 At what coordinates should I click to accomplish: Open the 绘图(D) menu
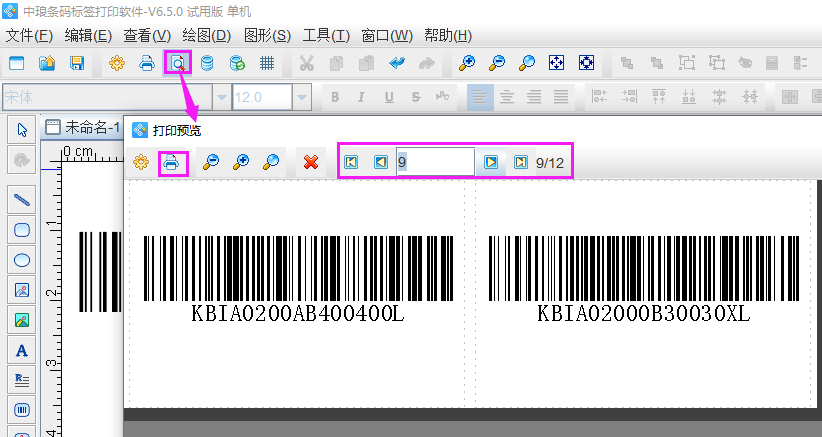point(207,36)
